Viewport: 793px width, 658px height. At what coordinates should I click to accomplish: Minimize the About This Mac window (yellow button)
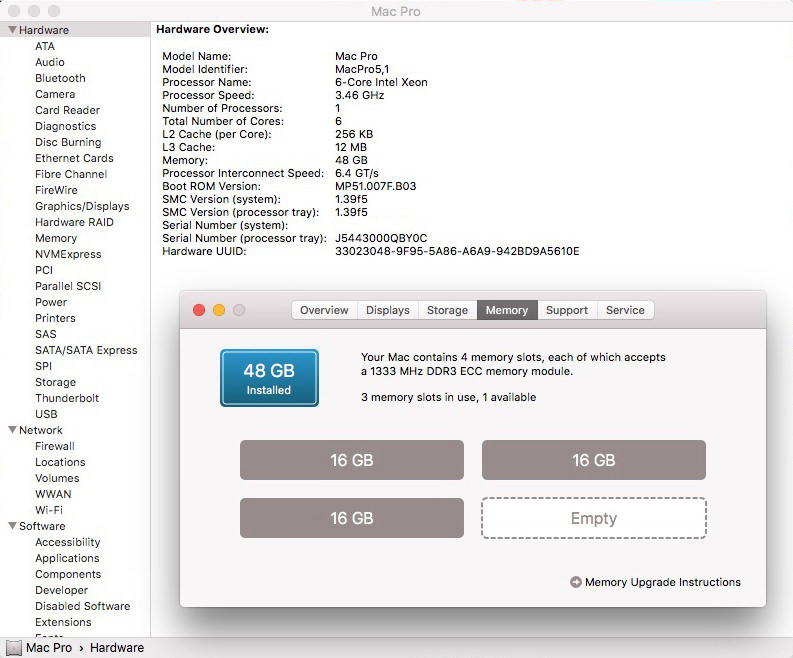(x=219, y=310)
